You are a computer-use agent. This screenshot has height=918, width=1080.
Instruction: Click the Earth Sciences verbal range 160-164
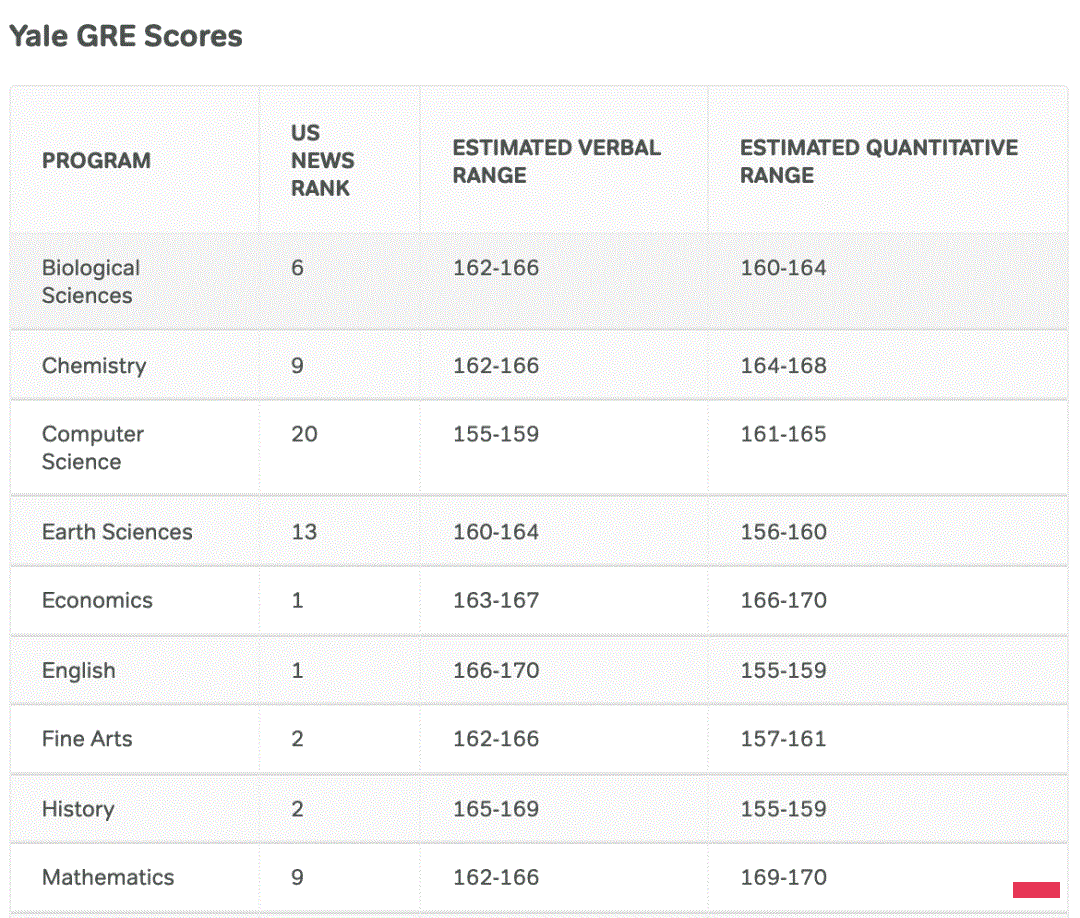click(x=496, y=532)
